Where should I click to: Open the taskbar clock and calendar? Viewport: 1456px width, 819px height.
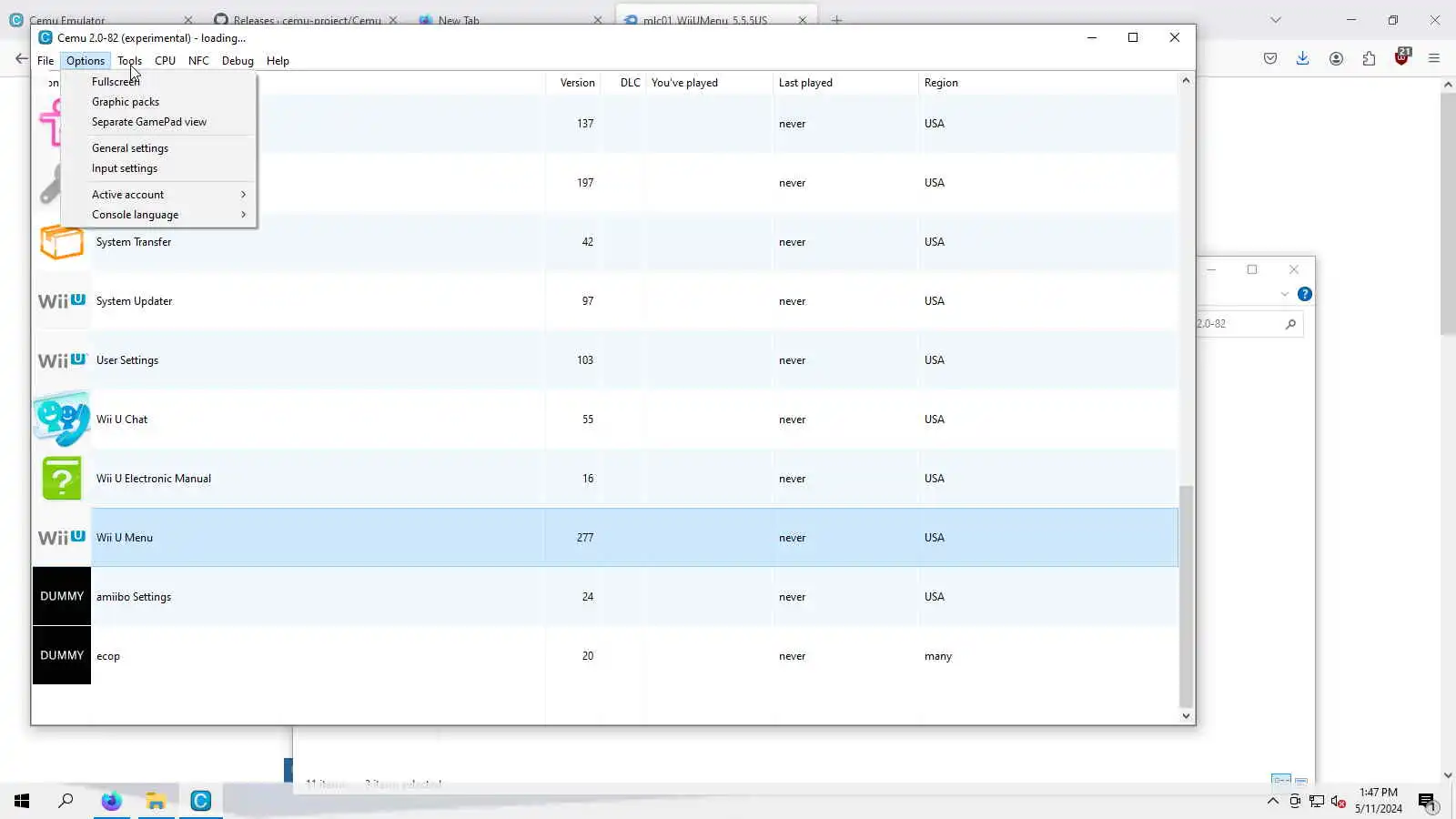click(x=1379, y=801)
